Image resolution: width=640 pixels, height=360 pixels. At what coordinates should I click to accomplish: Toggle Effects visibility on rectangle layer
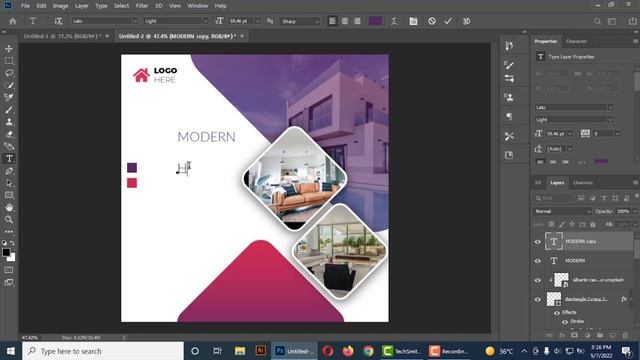pos(557,313)
